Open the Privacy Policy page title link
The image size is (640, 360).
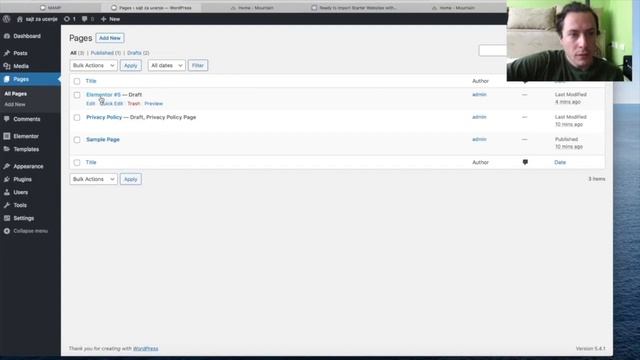coord(104,117)
